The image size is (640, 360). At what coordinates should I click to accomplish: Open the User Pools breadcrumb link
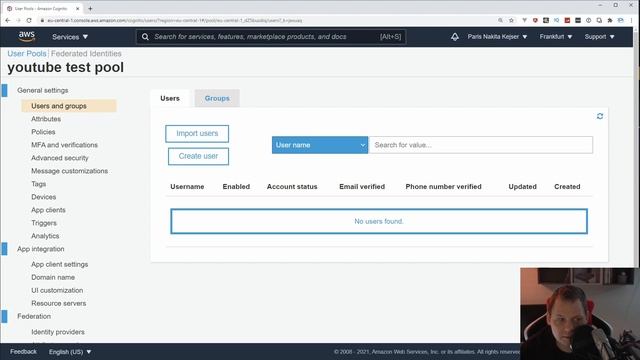(x=27, y=53)
